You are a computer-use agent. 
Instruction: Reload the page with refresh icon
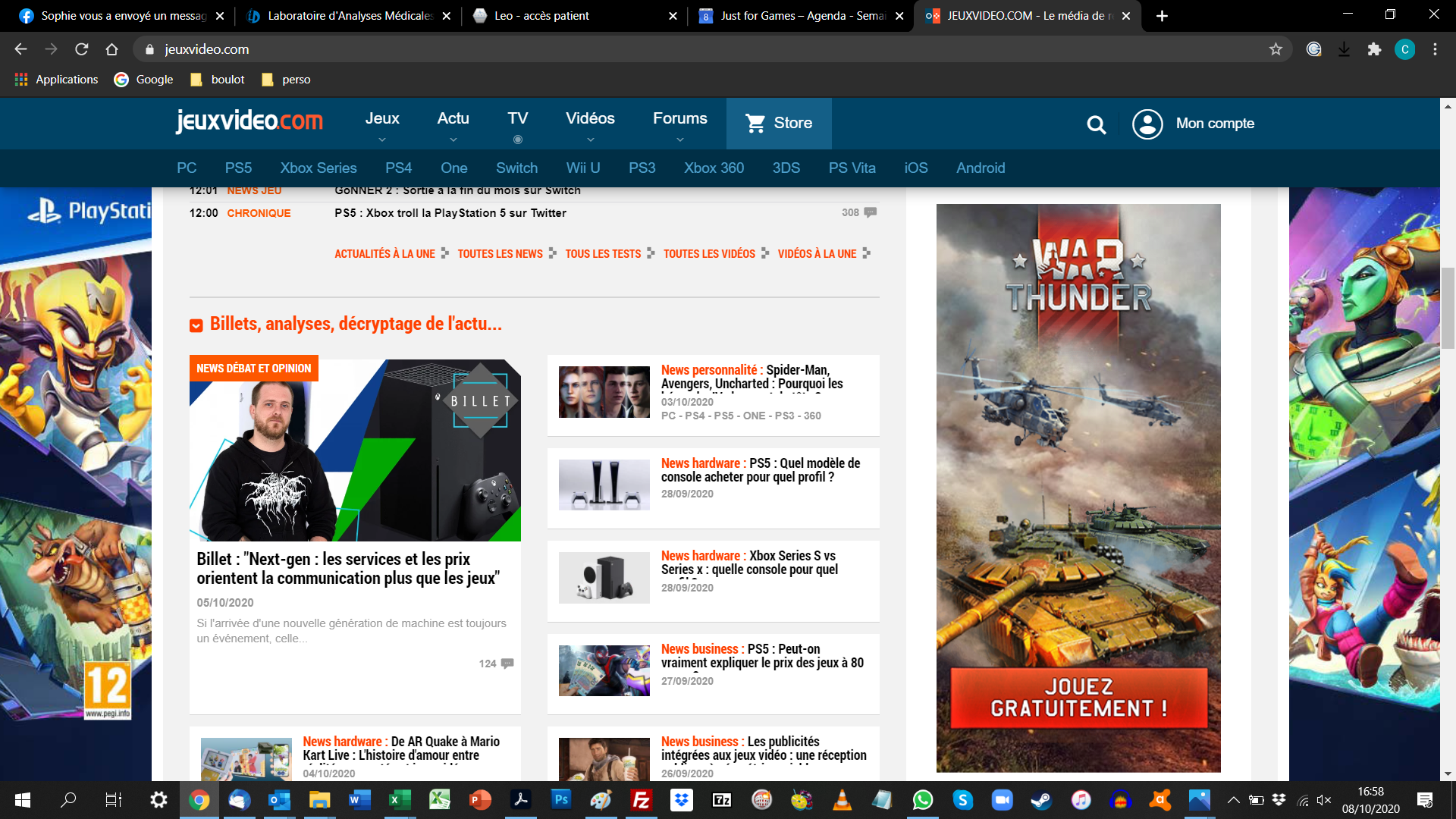[82, 49]
